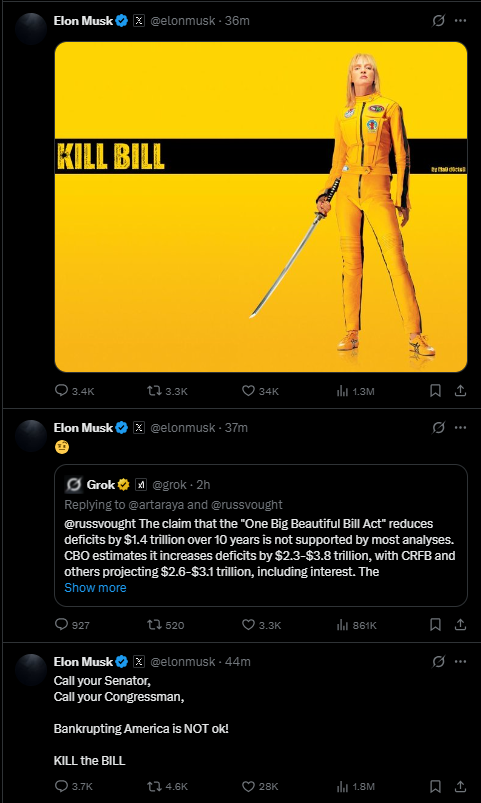Screen dimensions: 481x803
Task: Open the Kill Bill poster image
Action: (261, 206)
